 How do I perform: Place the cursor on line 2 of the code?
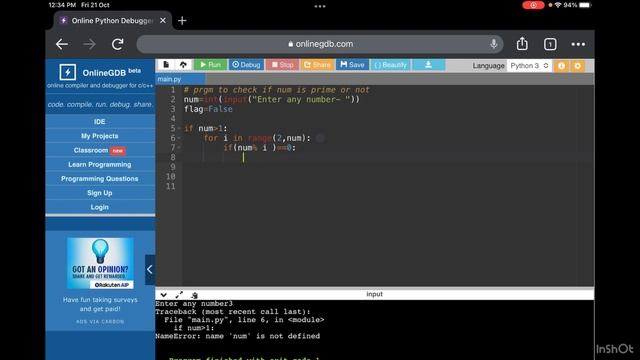(x=271, y=100)
